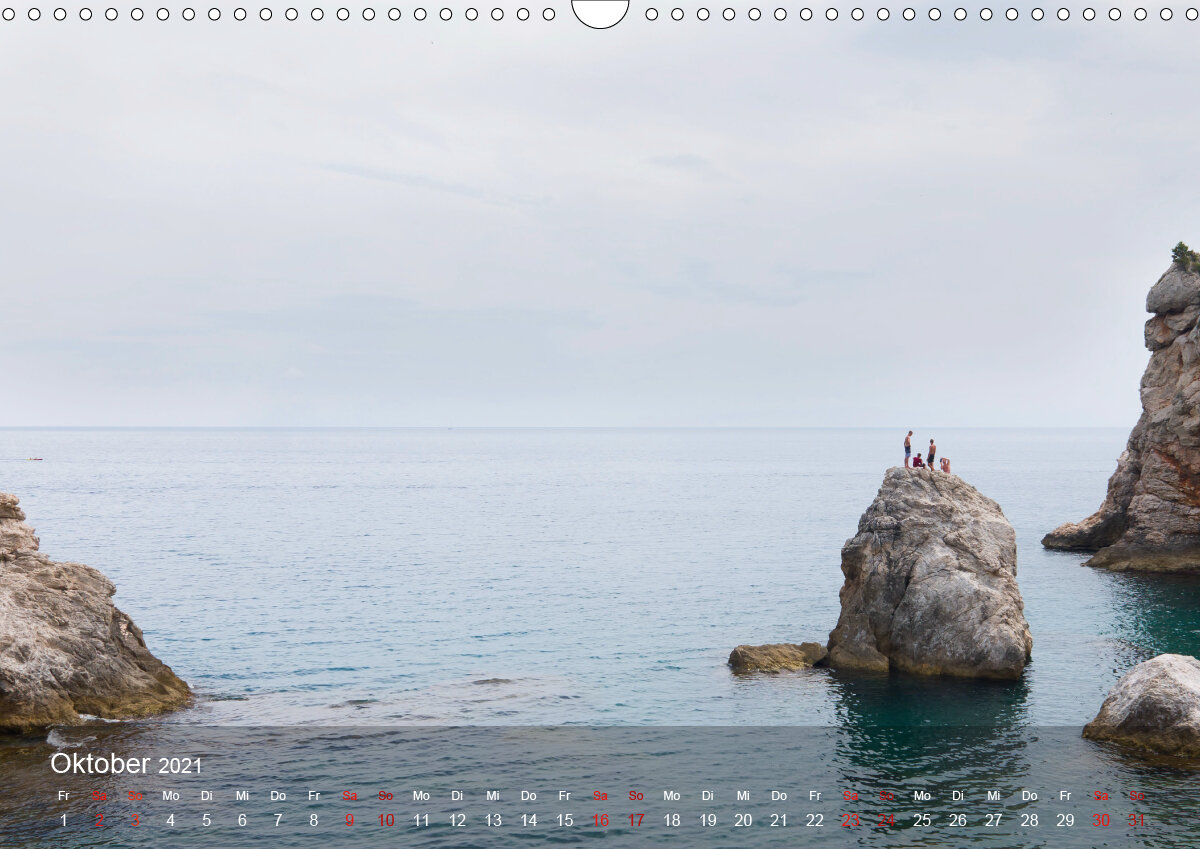Viewport: 1200px width, 849px height.
Task: Select date 15 in the calendar
Action: (x=564, y=820)
